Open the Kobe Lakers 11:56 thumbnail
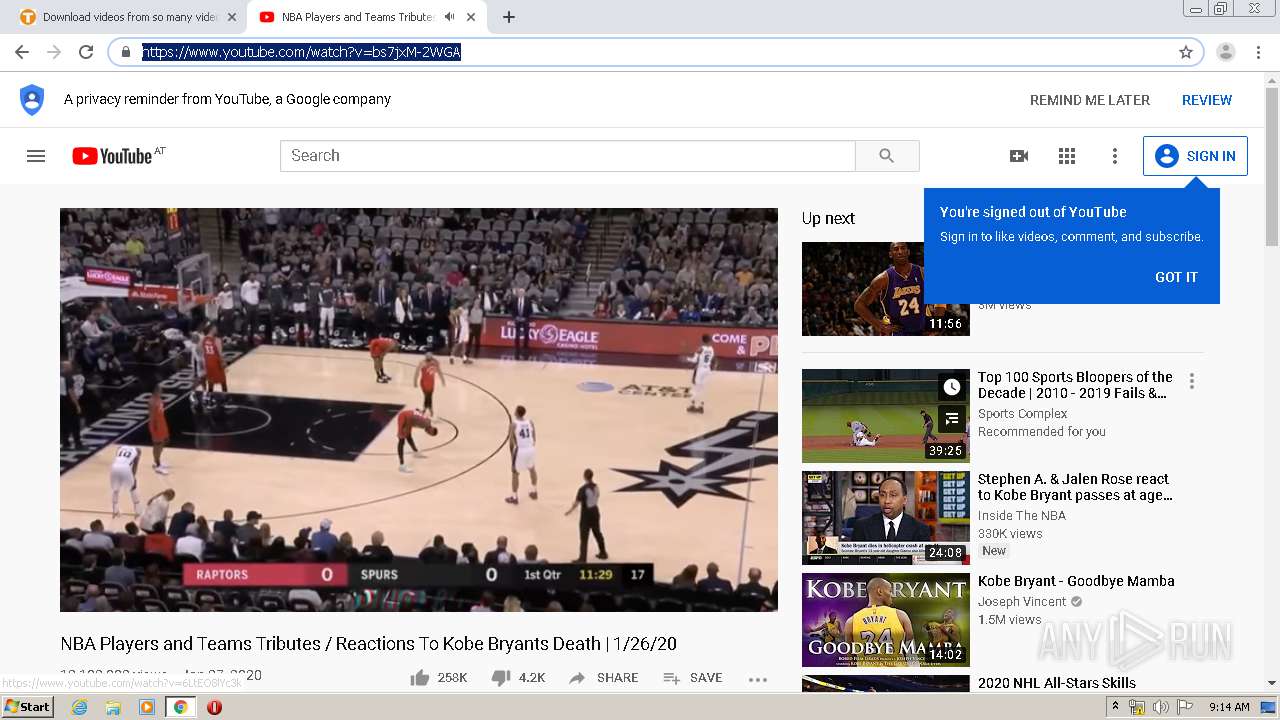The width and height of the screenshot is (1280, 720). [862, 289]
